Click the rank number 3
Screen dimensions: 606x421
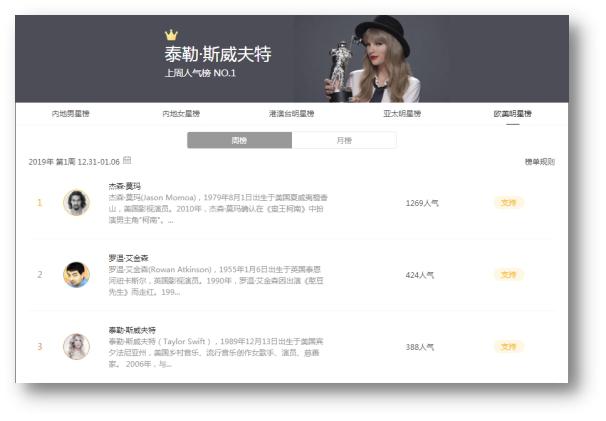click(x=39, y=346)
